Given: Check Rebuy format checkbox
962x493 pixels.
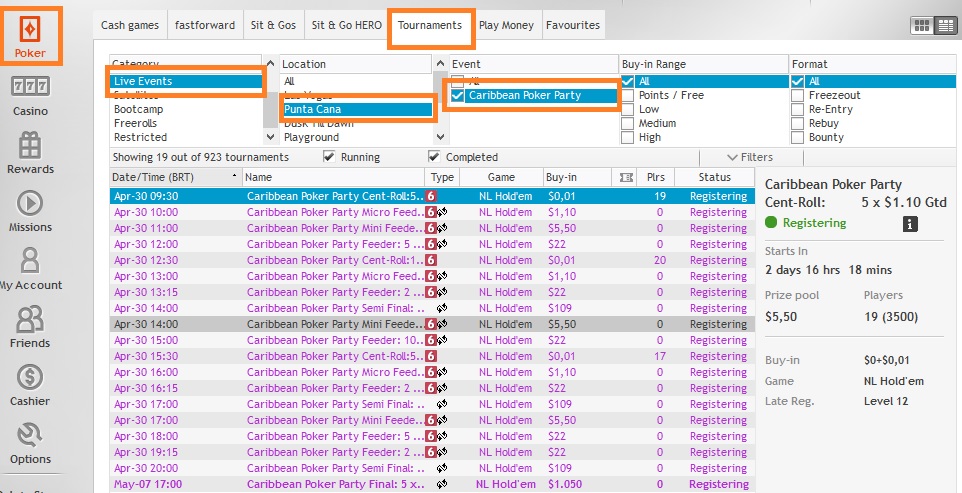Looking at the screenshot, I should (797, 123).
